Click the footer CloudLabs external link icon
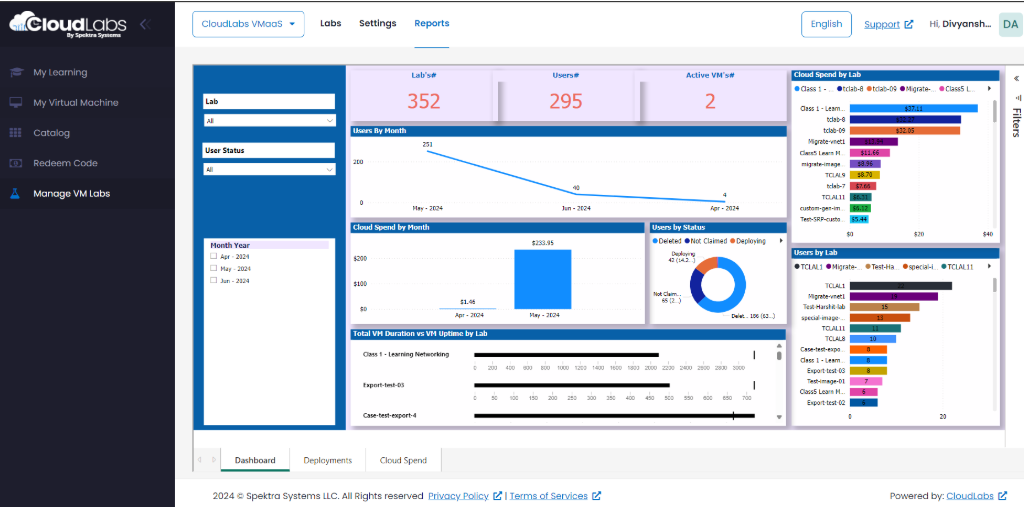 (1003, 496)
